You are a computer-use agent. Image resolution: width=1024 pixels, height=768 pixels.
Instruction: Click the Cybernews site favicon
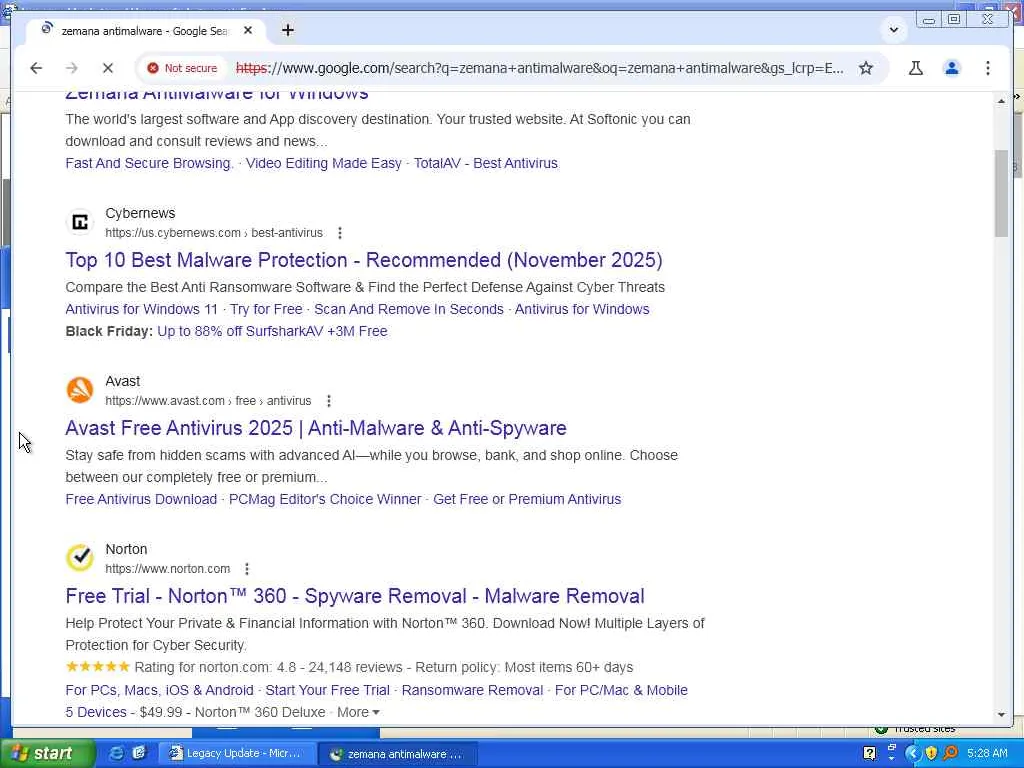click(x=80, y=223)
